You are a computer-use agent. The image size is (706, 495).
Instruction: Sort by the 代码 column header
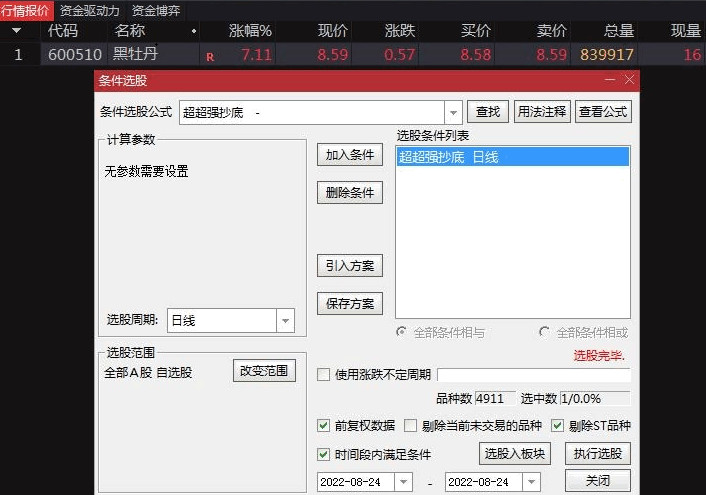point(63,31)
